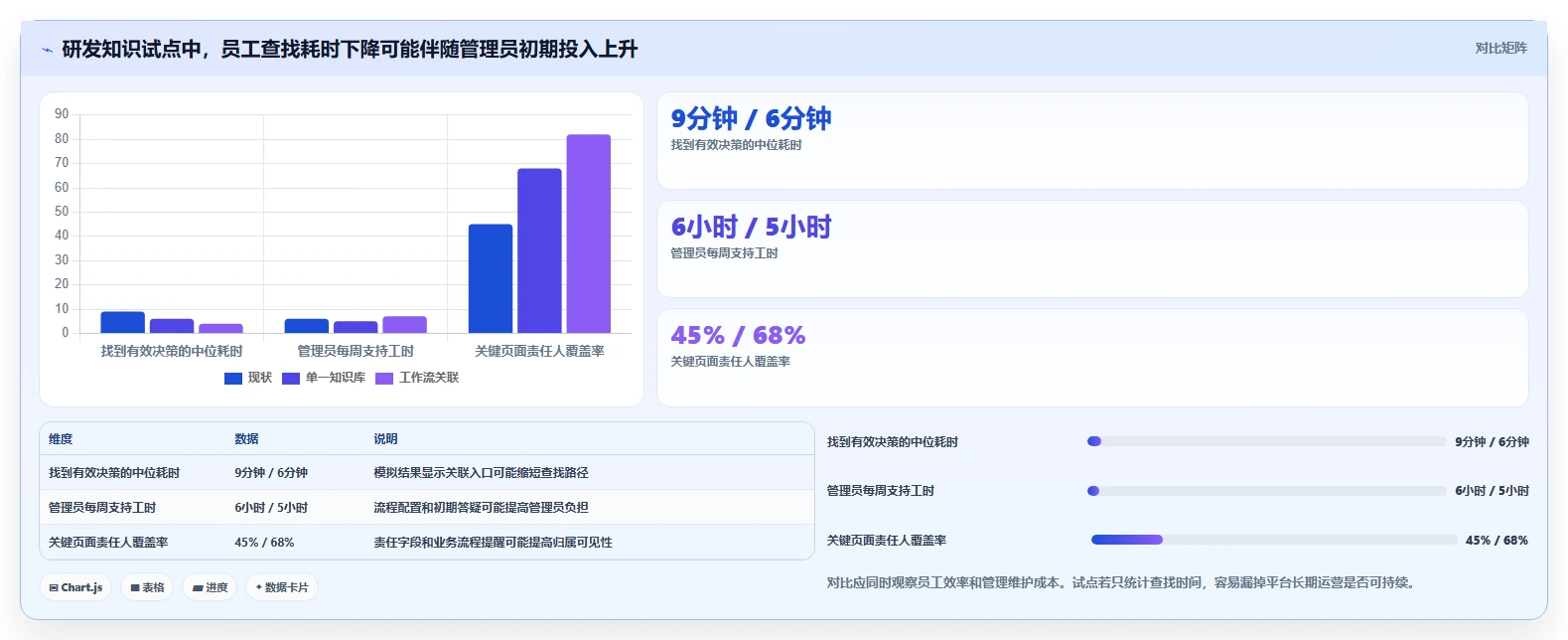1568x640 pixels.
Task: Click the 现状 bar for 找到有效决策的中位耗时
Action: (x=122, y=322)
